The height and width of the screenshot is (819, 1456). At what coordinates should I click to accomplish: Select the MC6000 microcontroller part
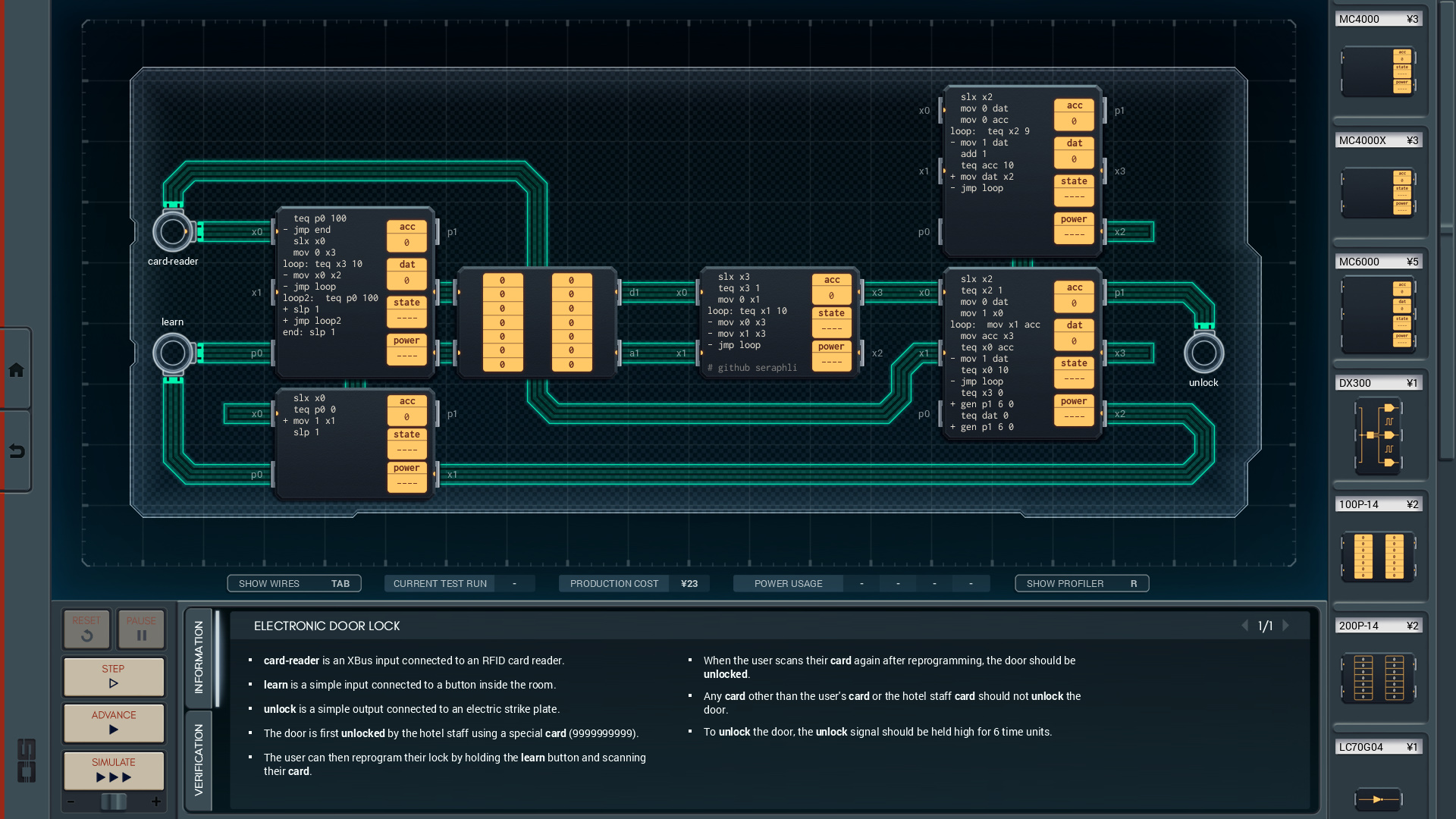pos(1378,315)
